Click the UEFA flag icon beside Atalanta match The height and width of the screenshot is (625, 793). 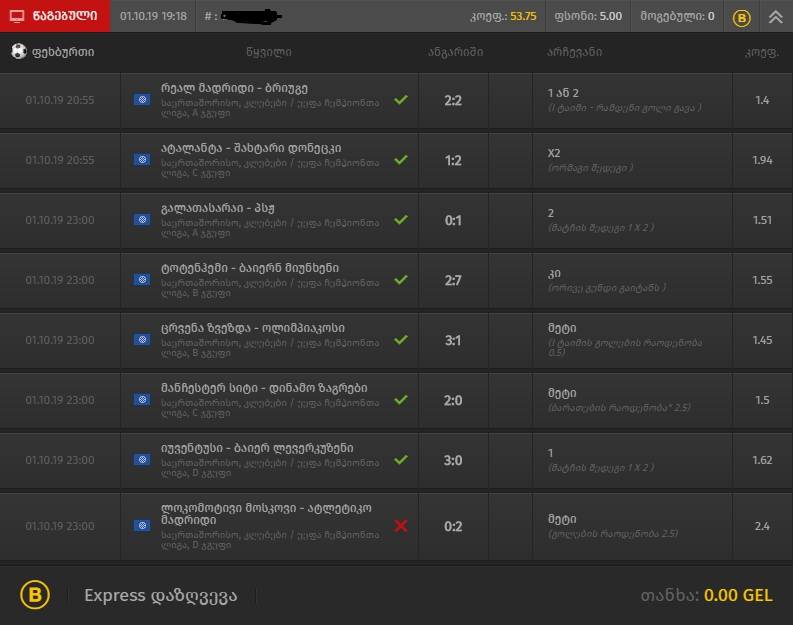[142, 160]
